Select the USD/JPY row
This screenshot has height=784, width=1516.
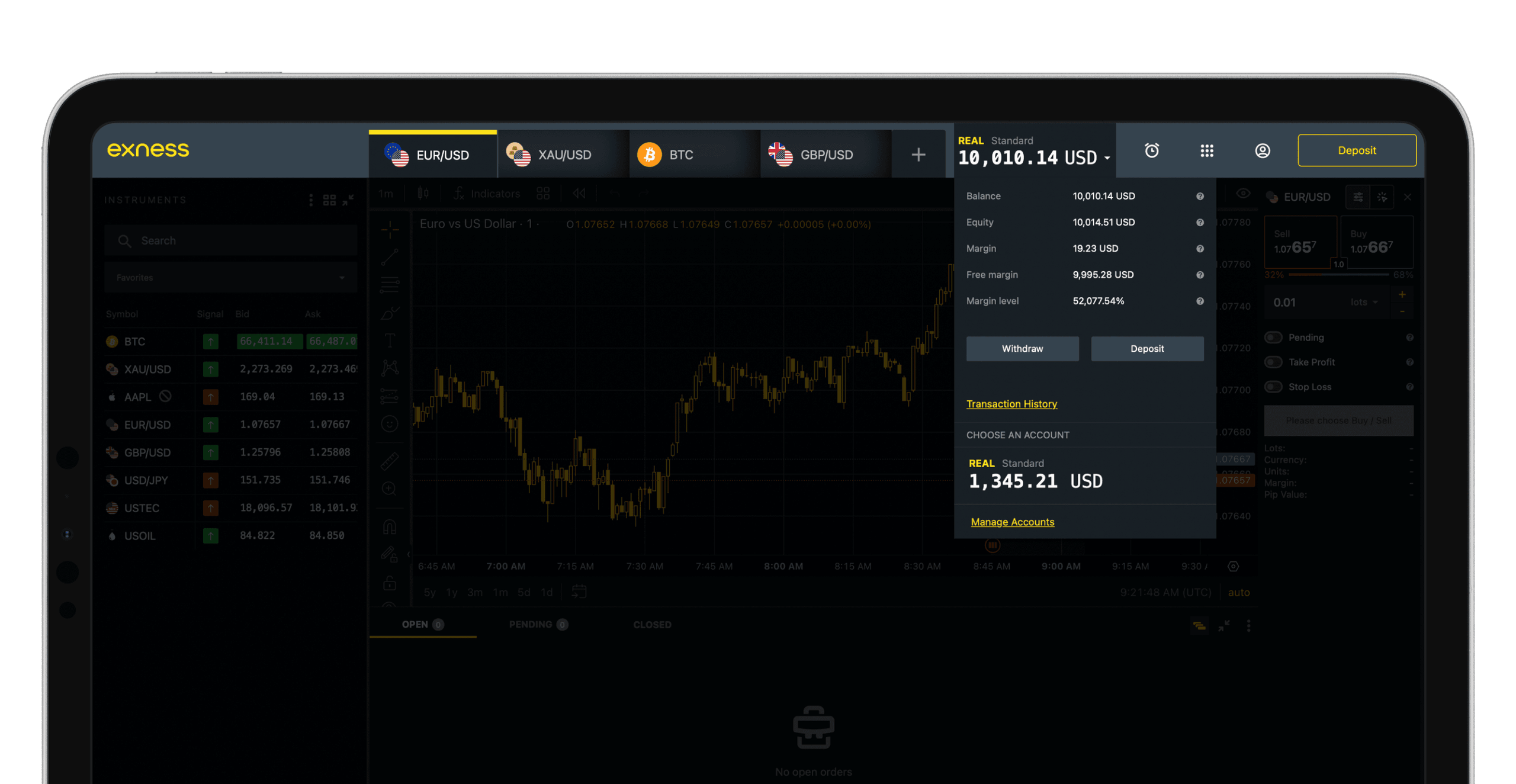pos(230,480)
